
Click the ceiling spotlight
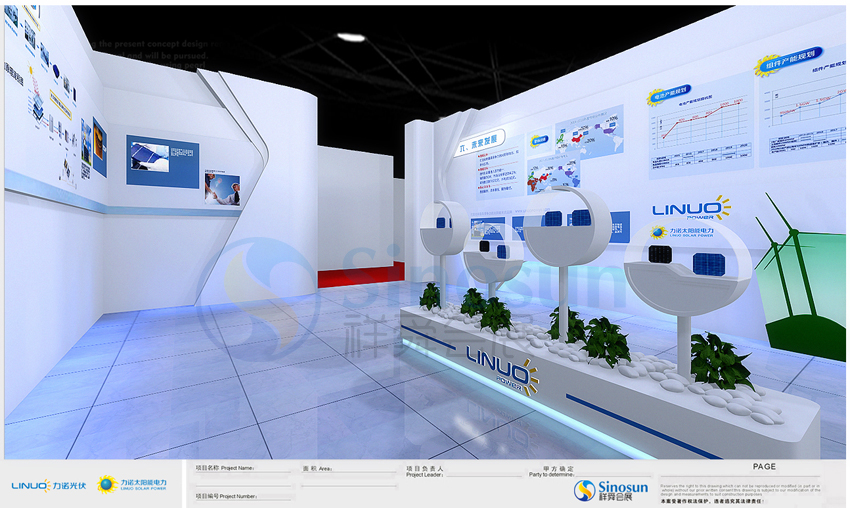[x=351, y=37]
